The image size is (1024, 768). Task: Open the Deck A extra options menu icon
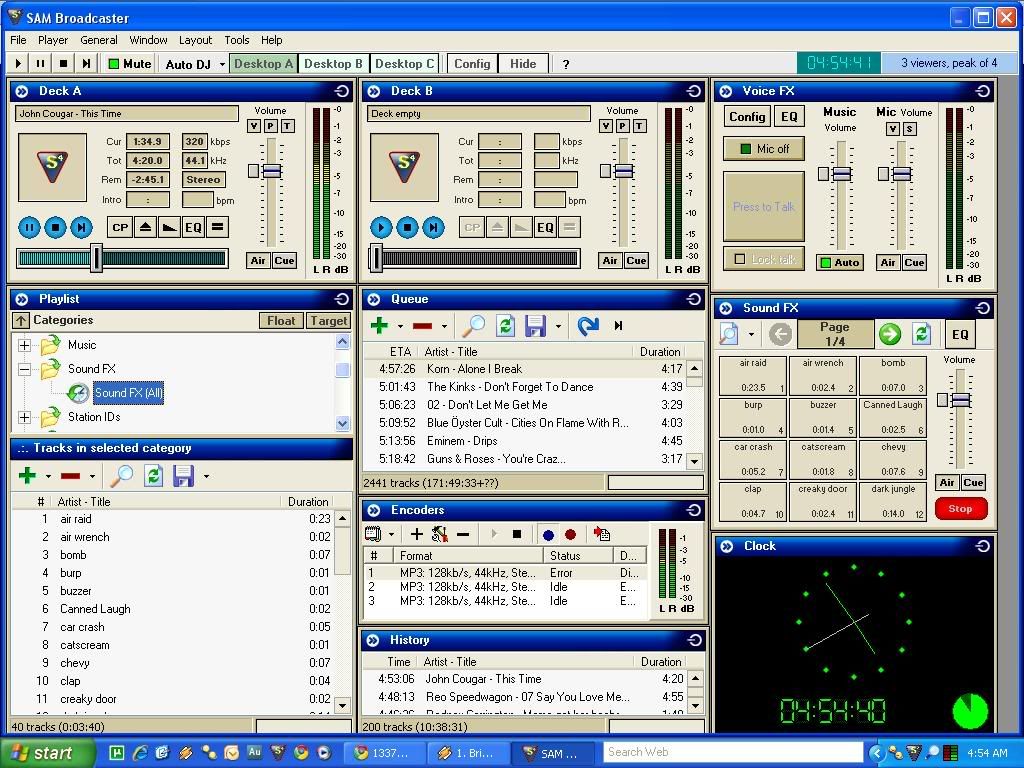(x=217, y=227)
